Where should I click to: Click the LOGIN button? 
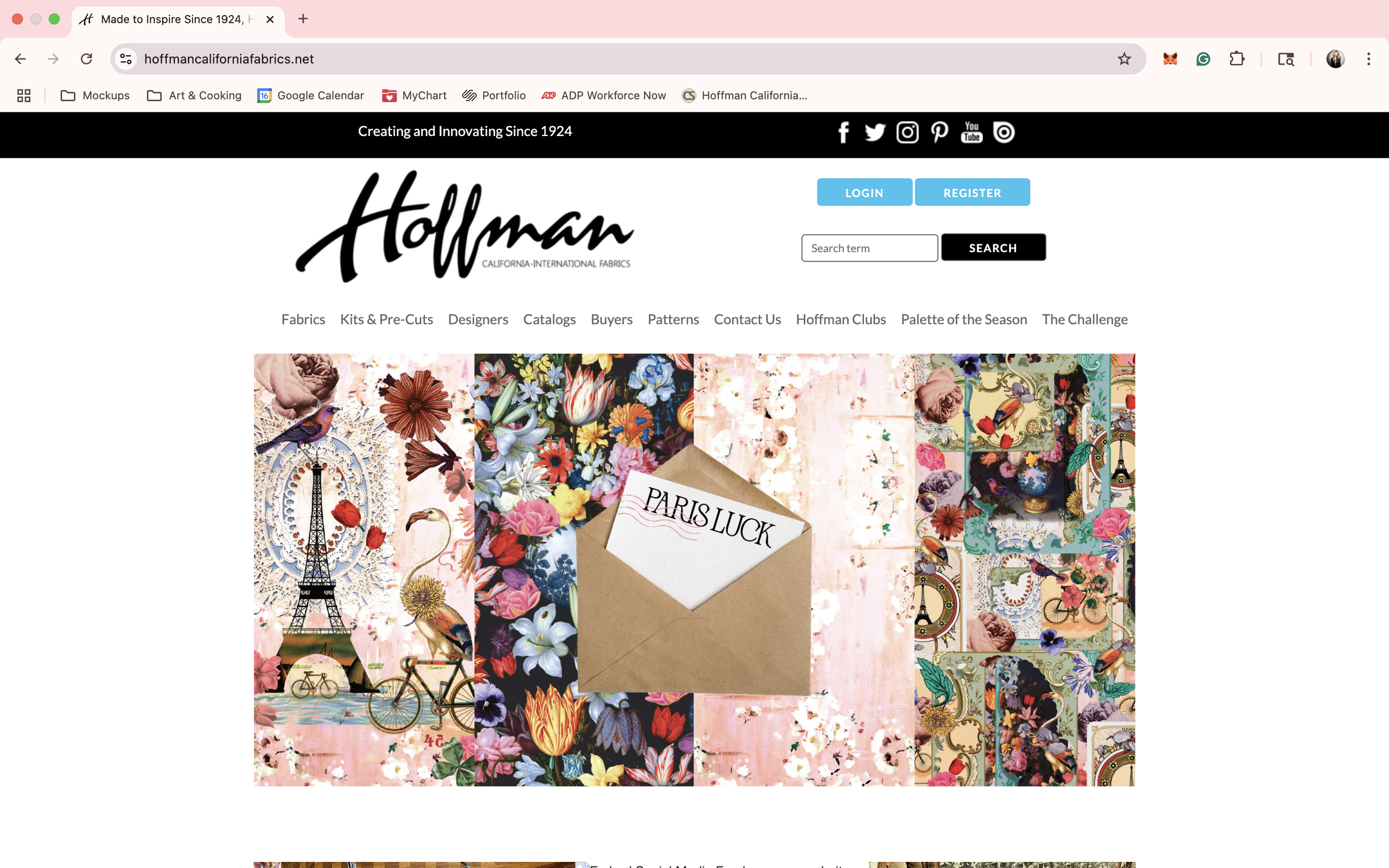(863, 193)
